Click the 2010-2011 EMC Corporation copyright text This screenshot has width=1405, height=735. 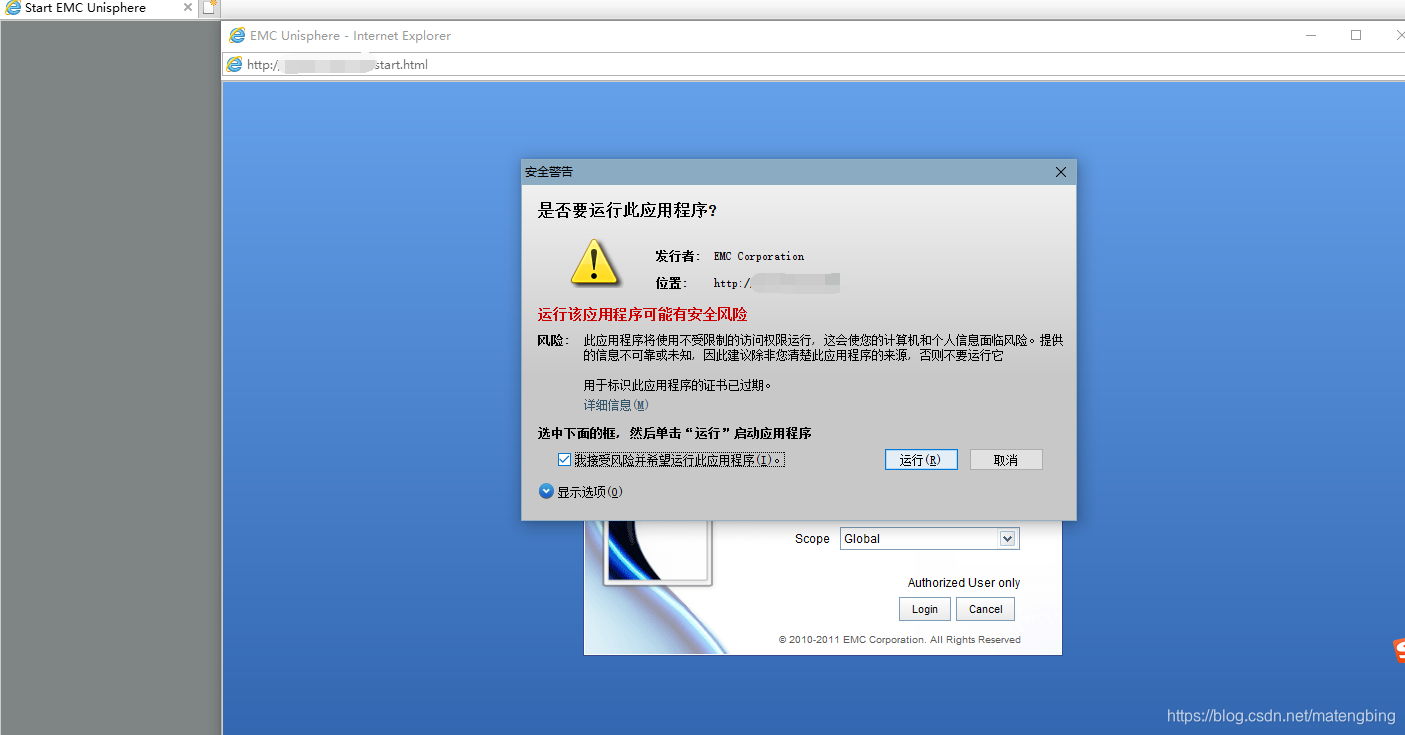point(900,640)
